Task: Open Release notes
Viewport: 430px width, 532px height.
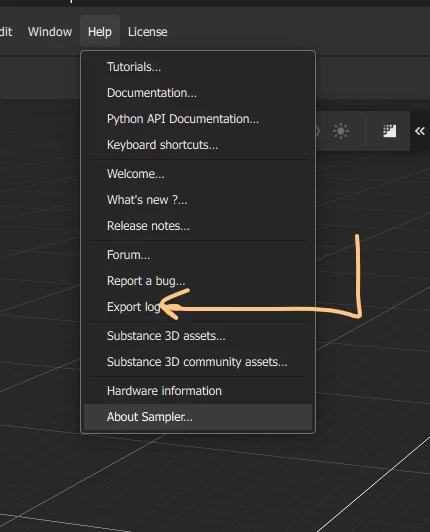Action: click(x=198, y=226)
